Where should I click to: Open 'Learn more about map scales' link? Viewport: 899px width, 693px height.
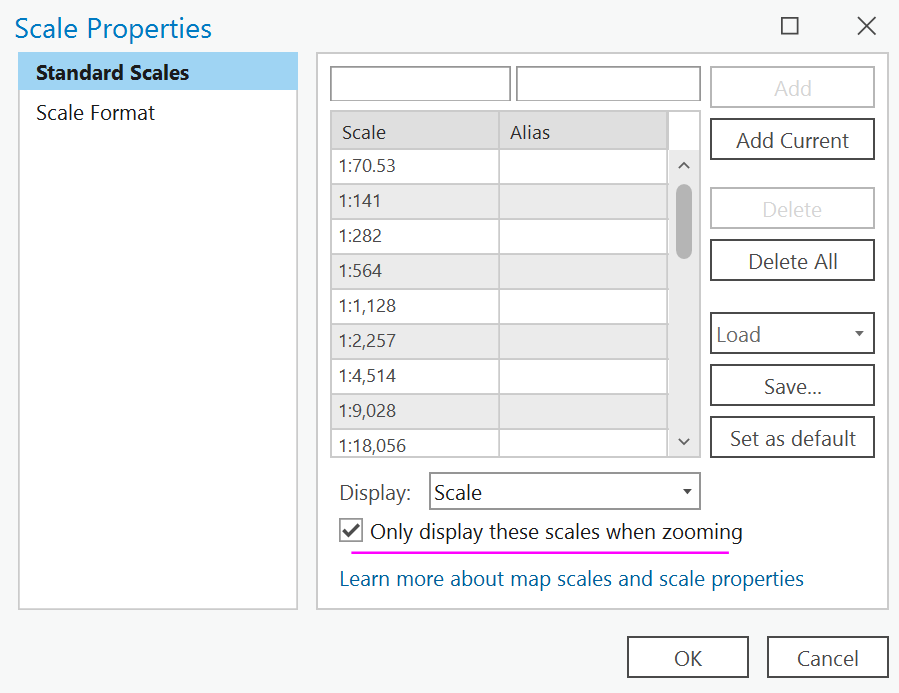point(571,579)
